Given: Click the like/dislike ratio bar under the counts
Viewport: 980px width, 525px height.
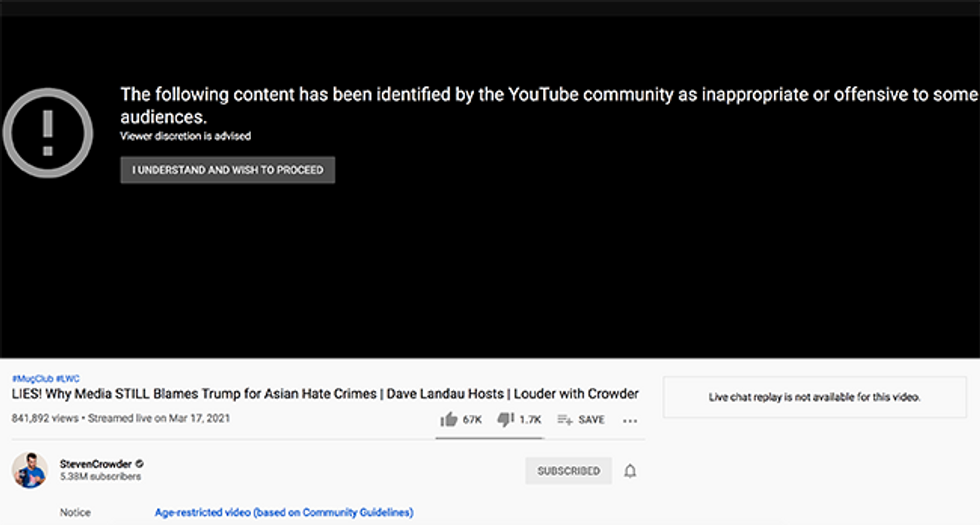Looking at the screenshot, I should [x=489, y=438].
